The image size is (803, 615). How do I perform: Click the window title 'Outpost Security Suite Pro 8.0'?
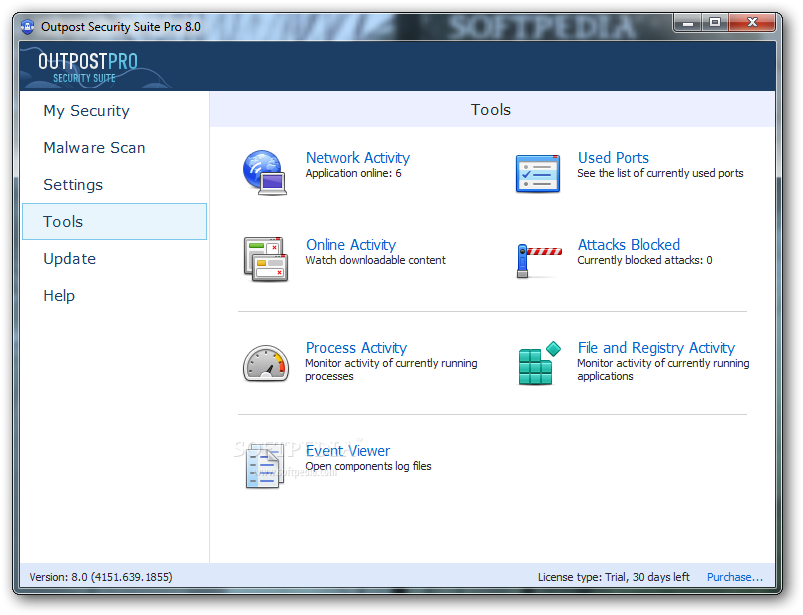coord(121,27)
